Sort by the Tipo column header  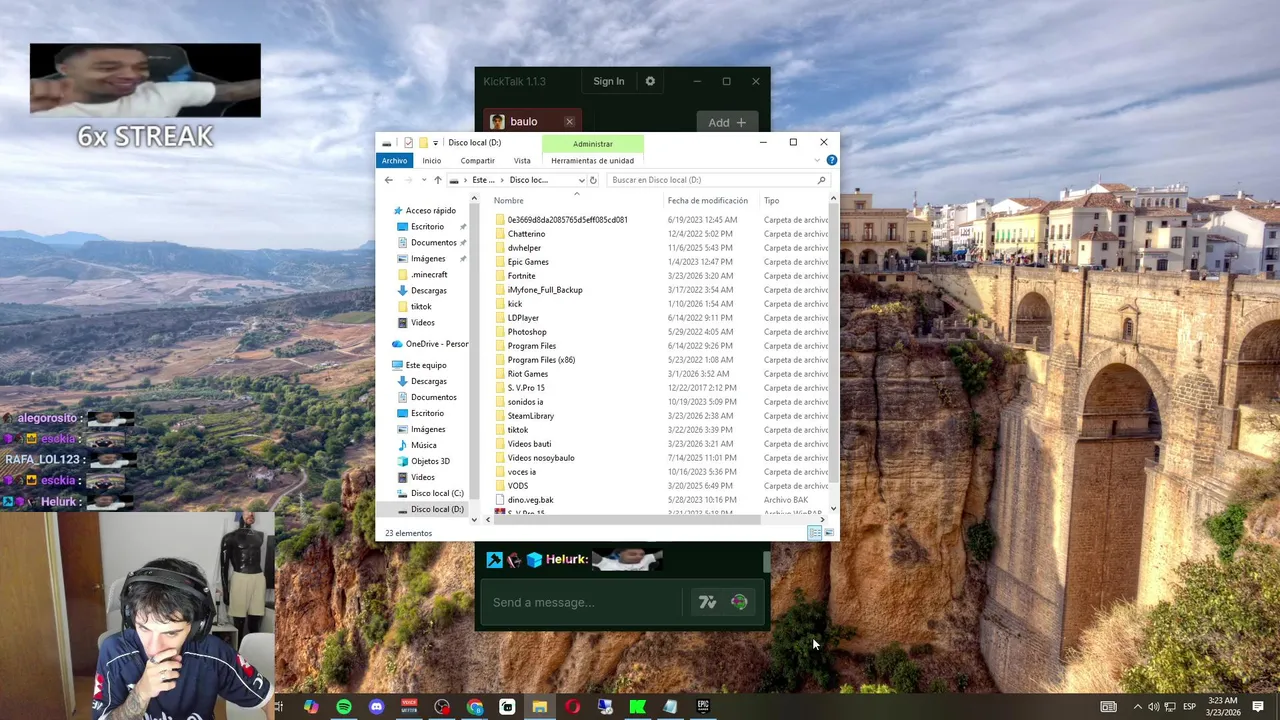[x=772, y=201]
